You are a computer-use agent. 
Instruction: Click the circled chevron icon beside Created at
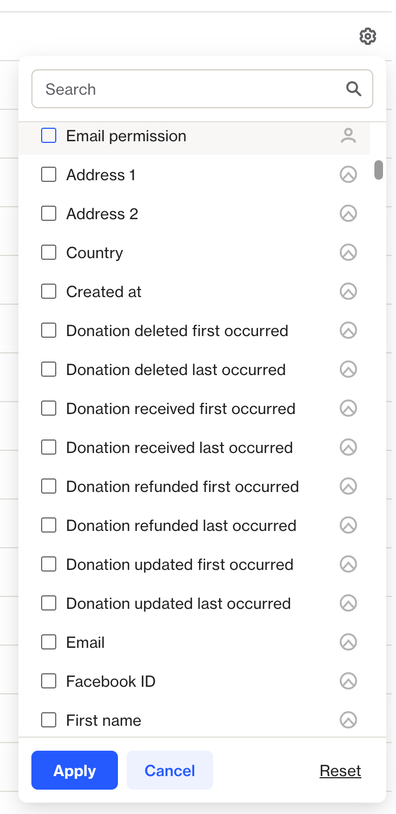coord(348,292)
